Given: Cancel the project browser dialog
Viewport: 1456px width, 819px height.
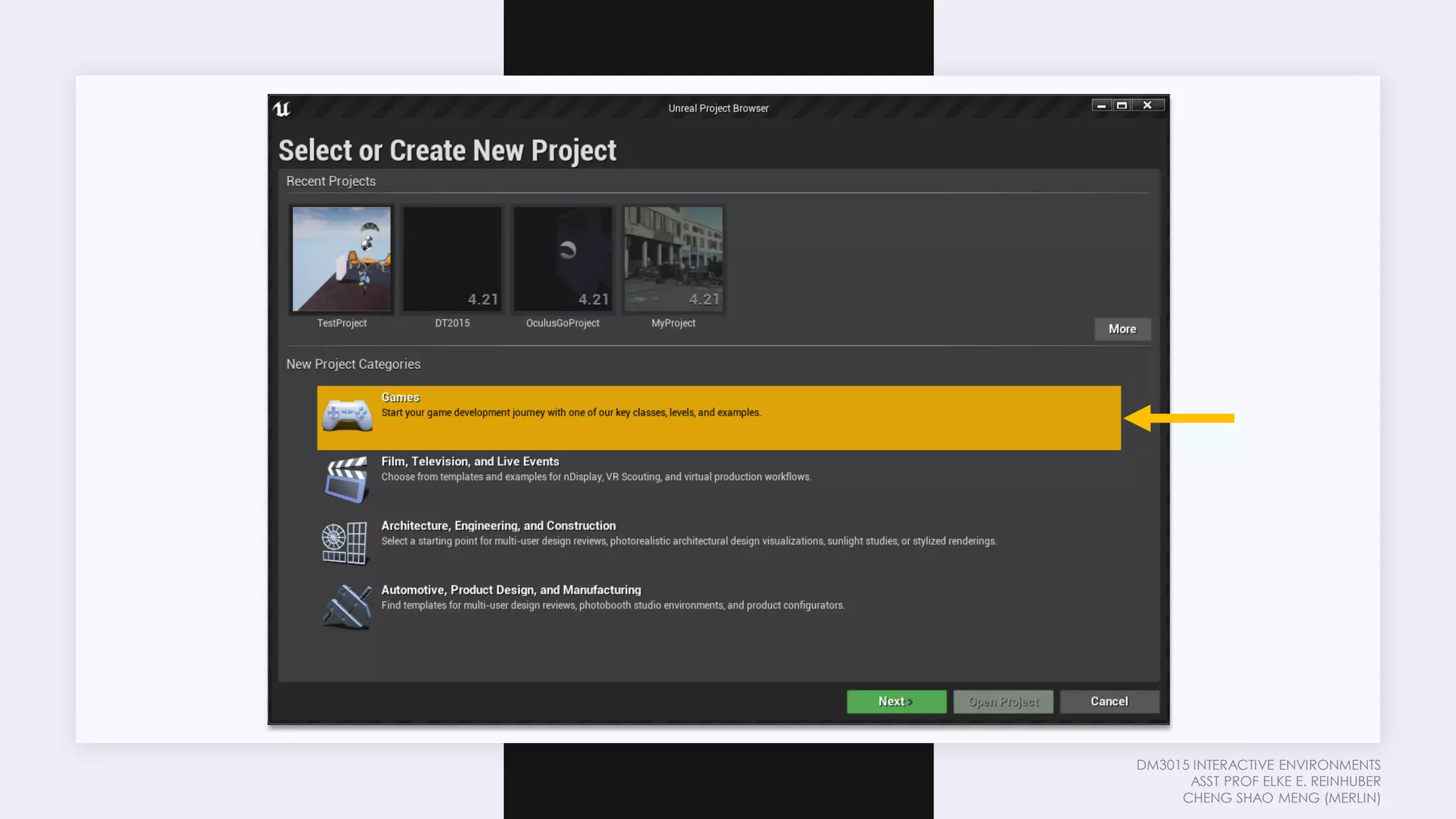Looking at the screenshot, I should 1109,702.
